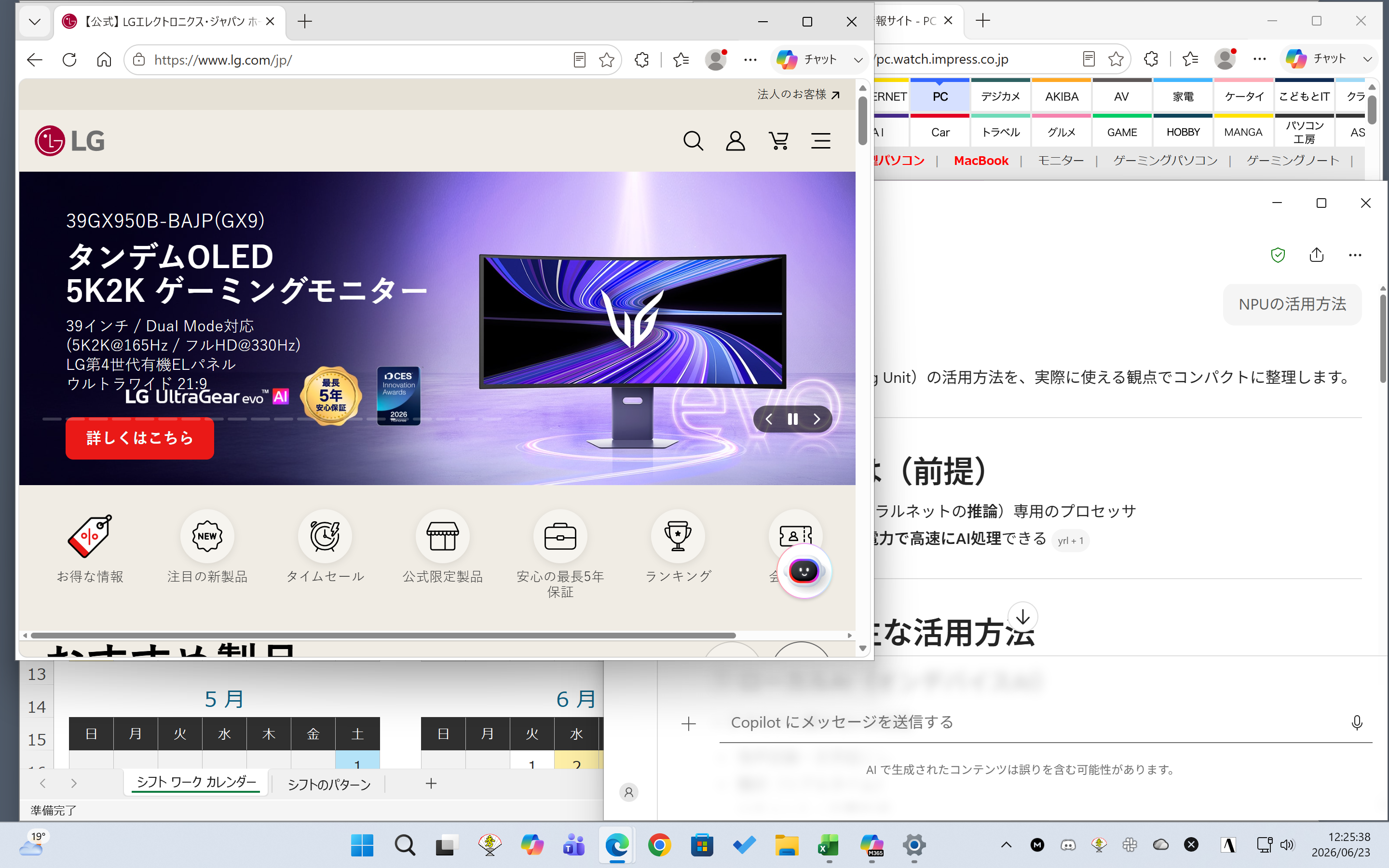Open the taskbar weather widget
Screen dimensions: 1389x868
point(33,844)
